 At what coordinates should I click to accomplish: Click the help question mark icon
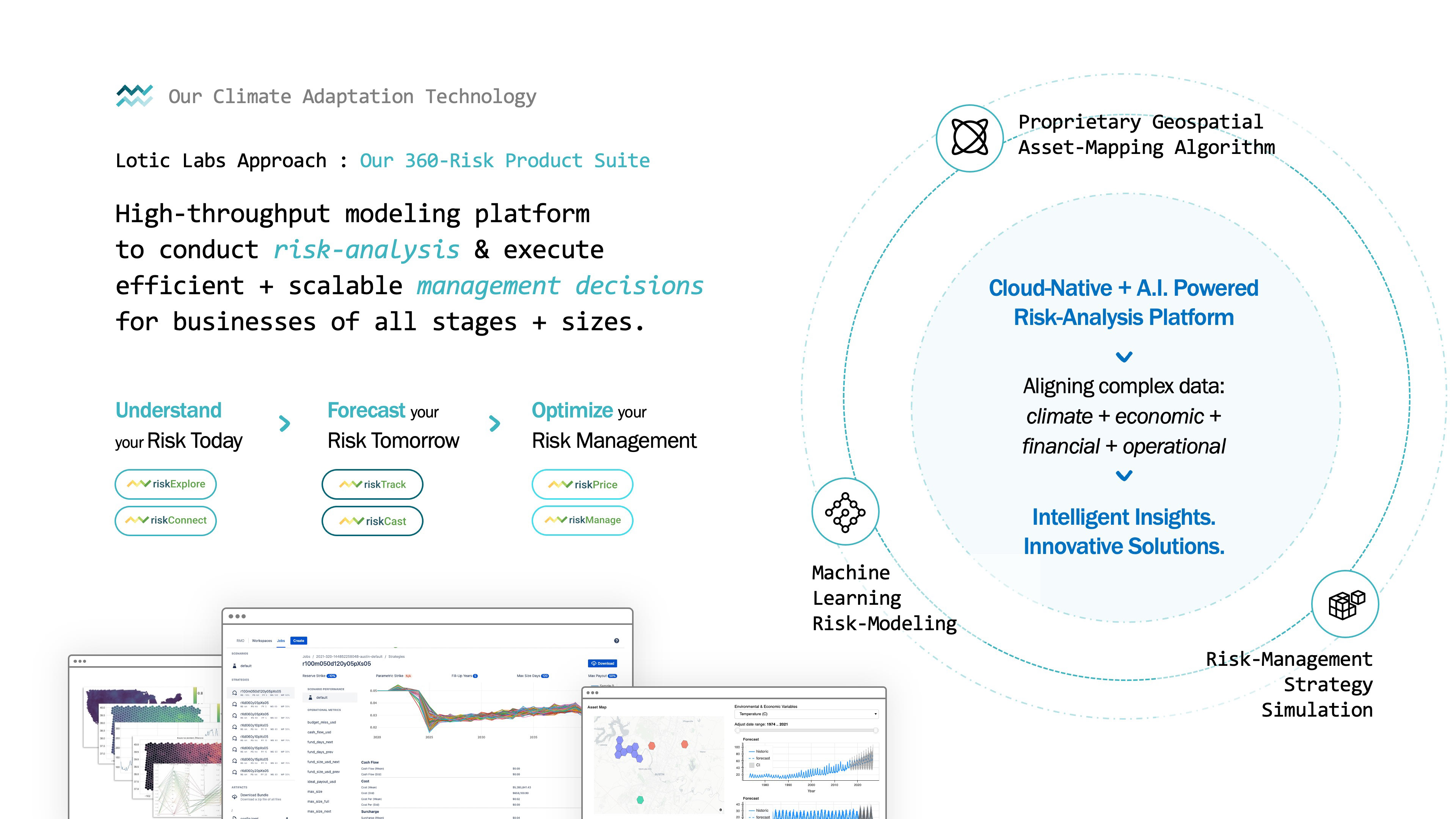[x=616, y=640]
